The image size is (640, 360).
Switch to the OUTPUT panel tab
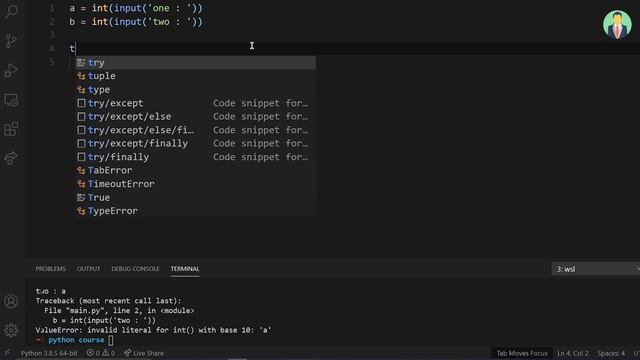click(x=89, y=269)
